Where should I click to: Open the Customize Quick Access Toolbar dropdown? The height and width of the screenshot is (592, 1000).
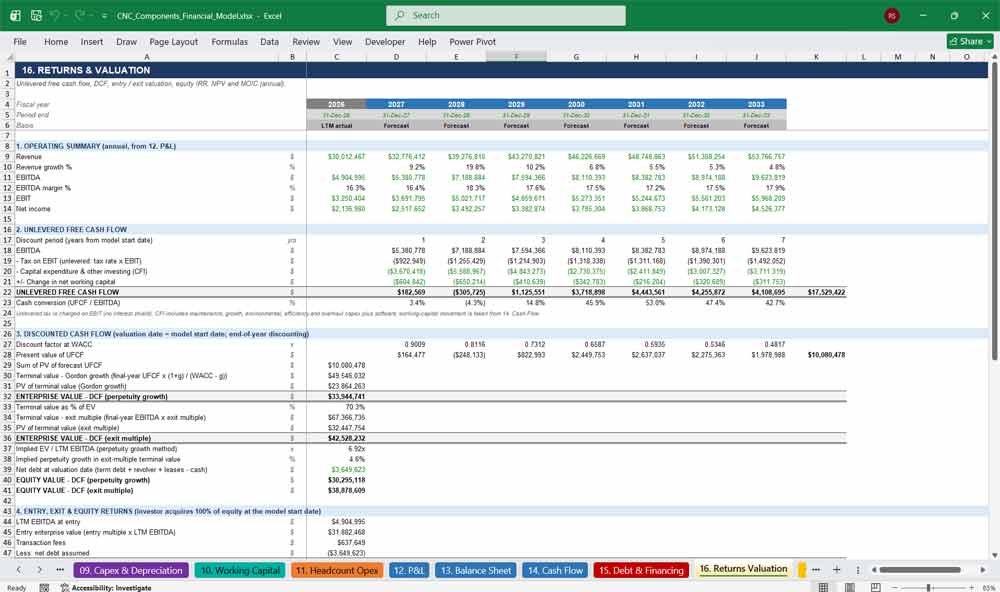[x=104, y=16]
